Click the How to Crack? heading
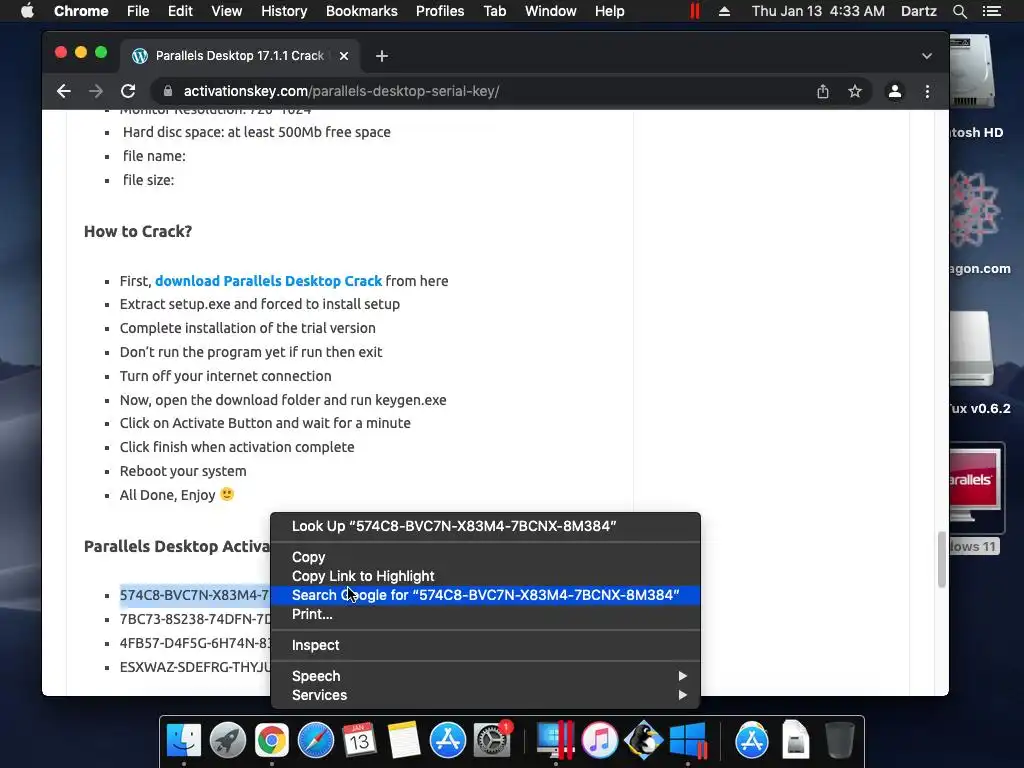Image resolution: width=1024 pixels, height=768 pixels. coord(138,231)
